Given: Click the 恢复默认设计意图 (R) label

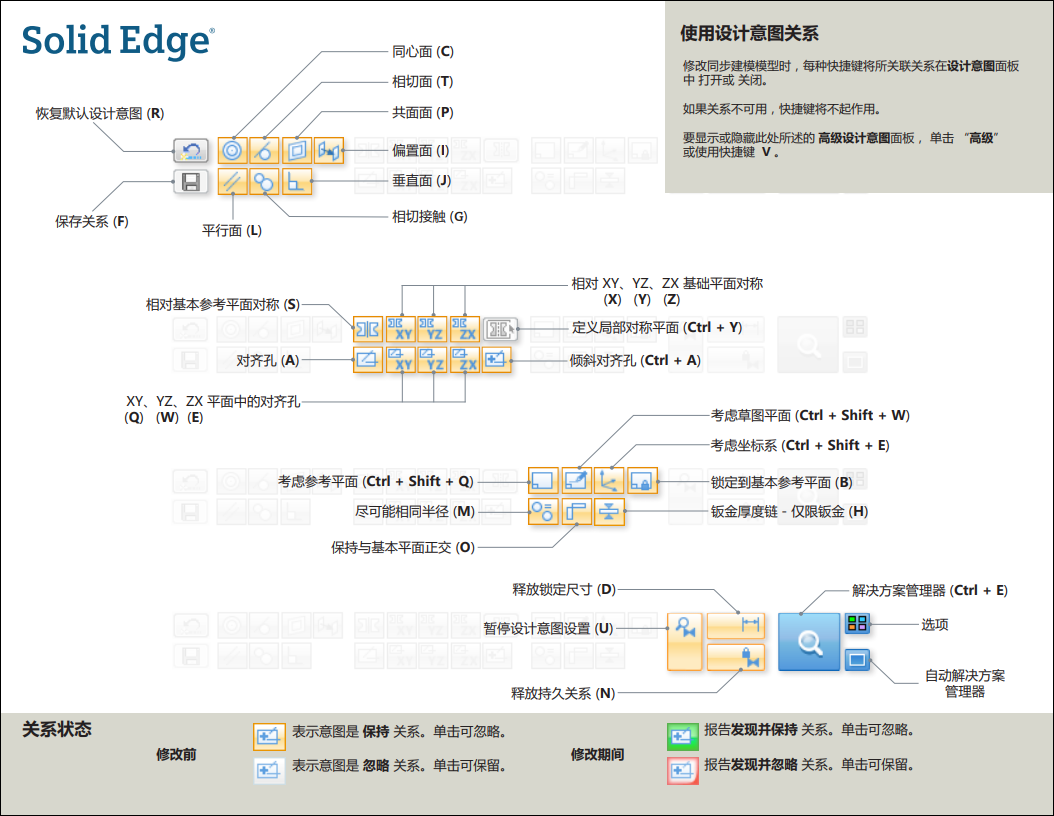Looking at the screenshot, I should (99, 113).
